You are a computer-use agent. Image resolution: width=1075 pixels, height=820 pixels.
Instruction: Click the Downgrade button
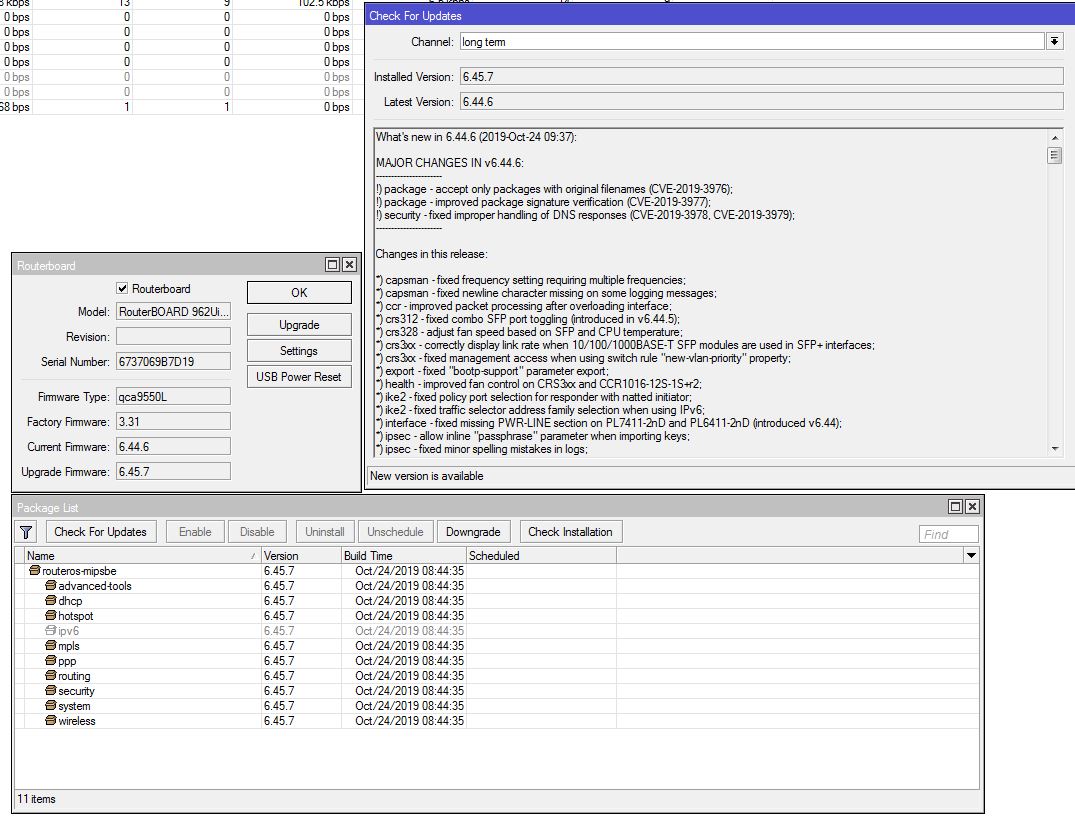point(473,532)
